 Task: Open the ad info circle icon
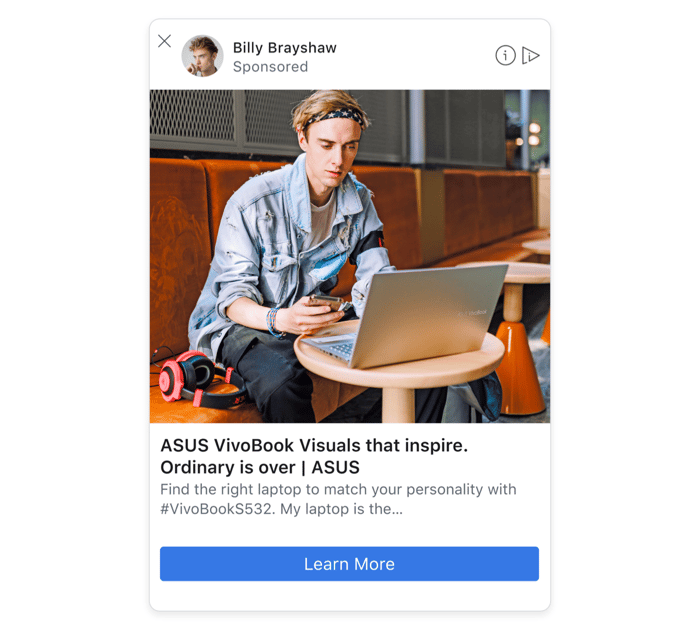point(505,56)
